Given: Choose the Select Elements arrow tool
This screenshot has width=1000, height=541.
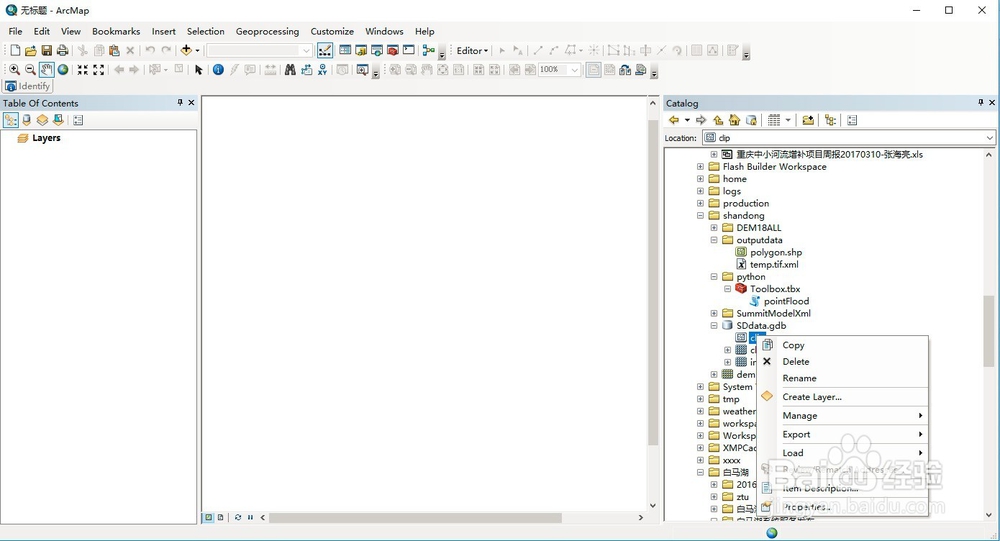Looking at the screenshot, I should coord(198,70).
